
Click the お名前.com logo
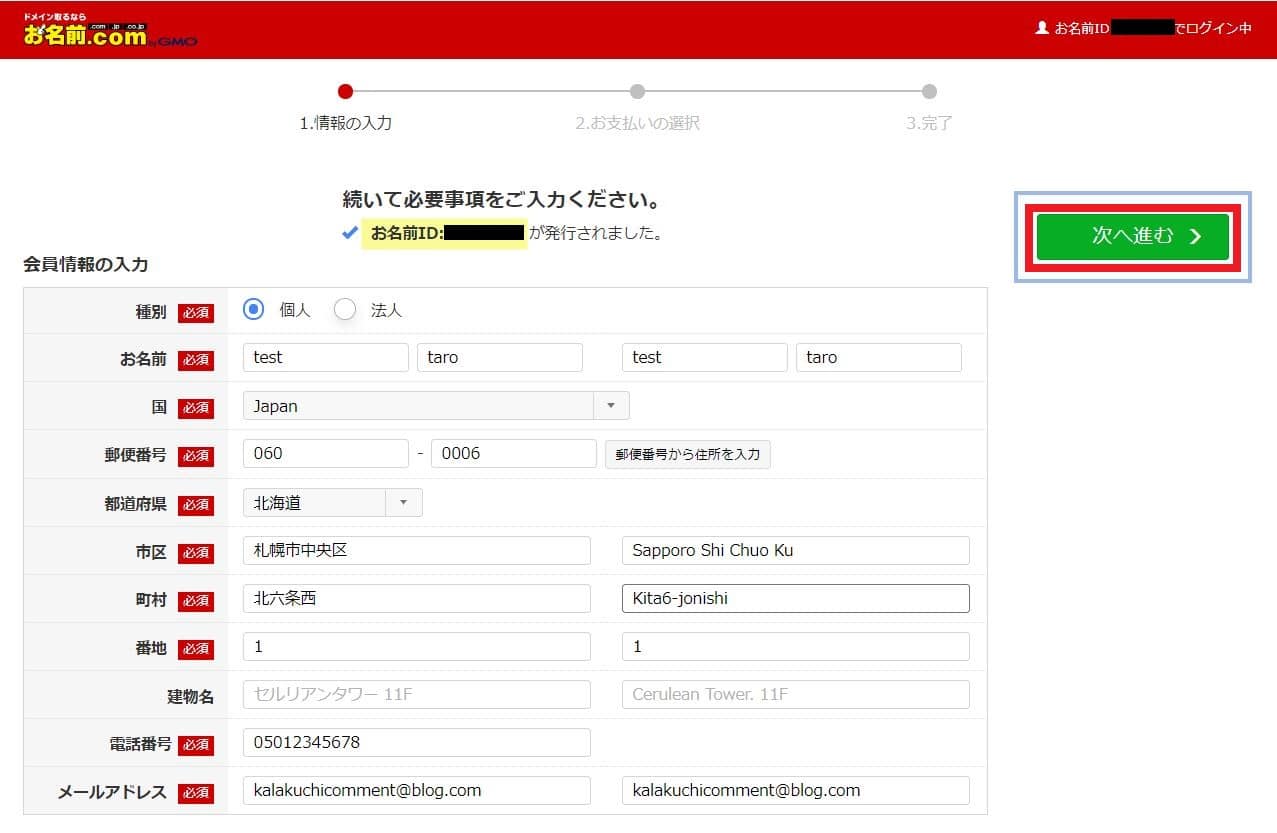click(109, 31)
